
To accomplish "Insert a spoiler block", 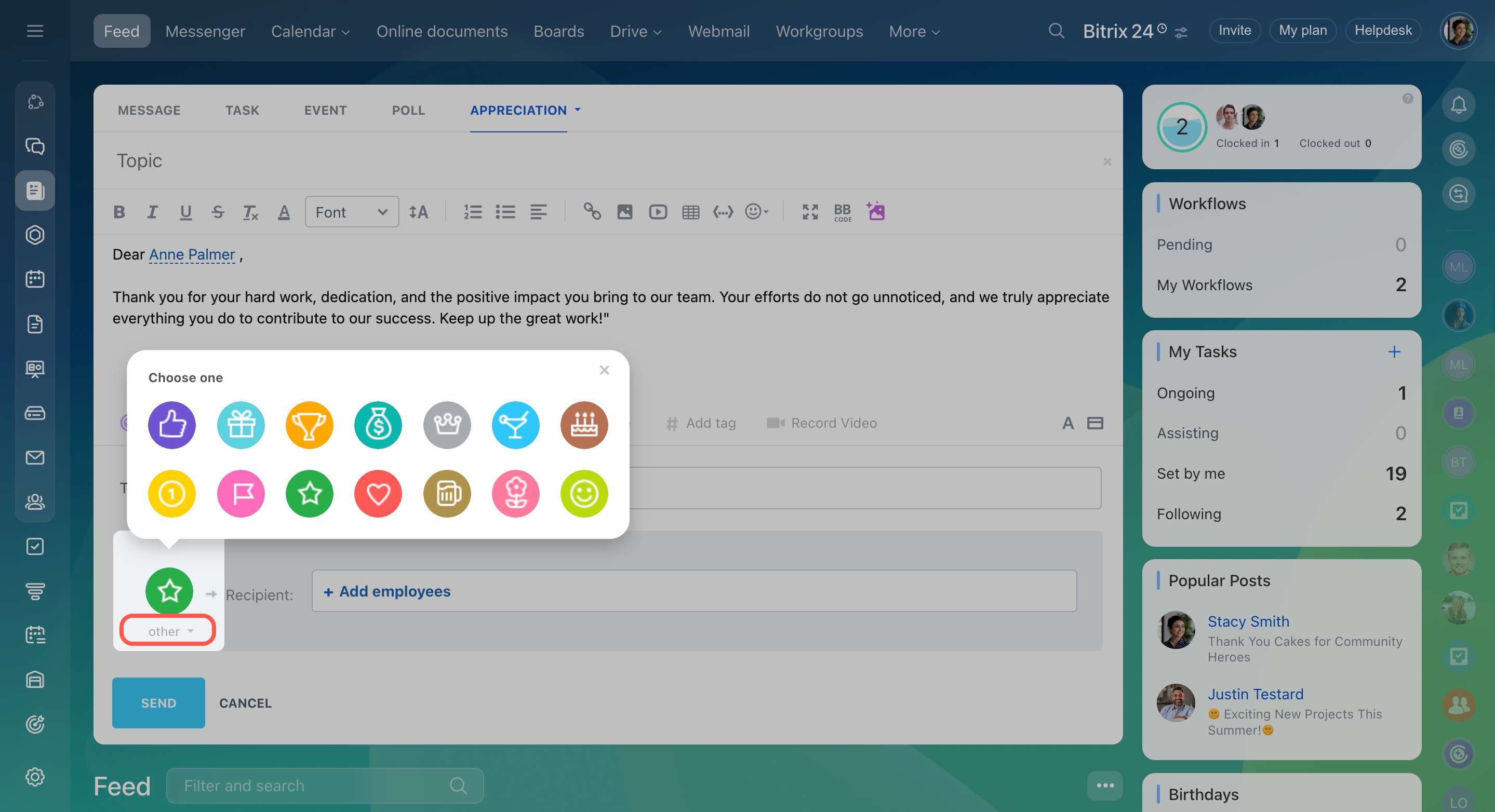I will click(723, 212).
